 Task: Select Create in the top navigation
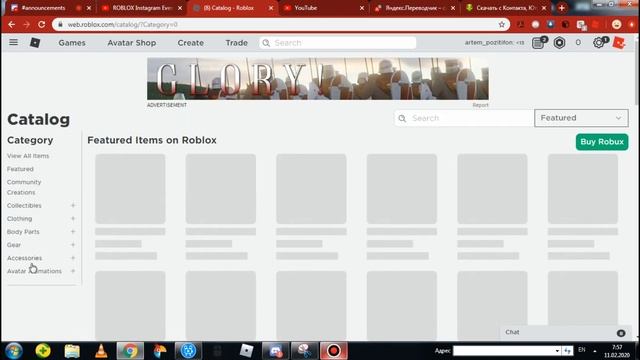(191, 42)
